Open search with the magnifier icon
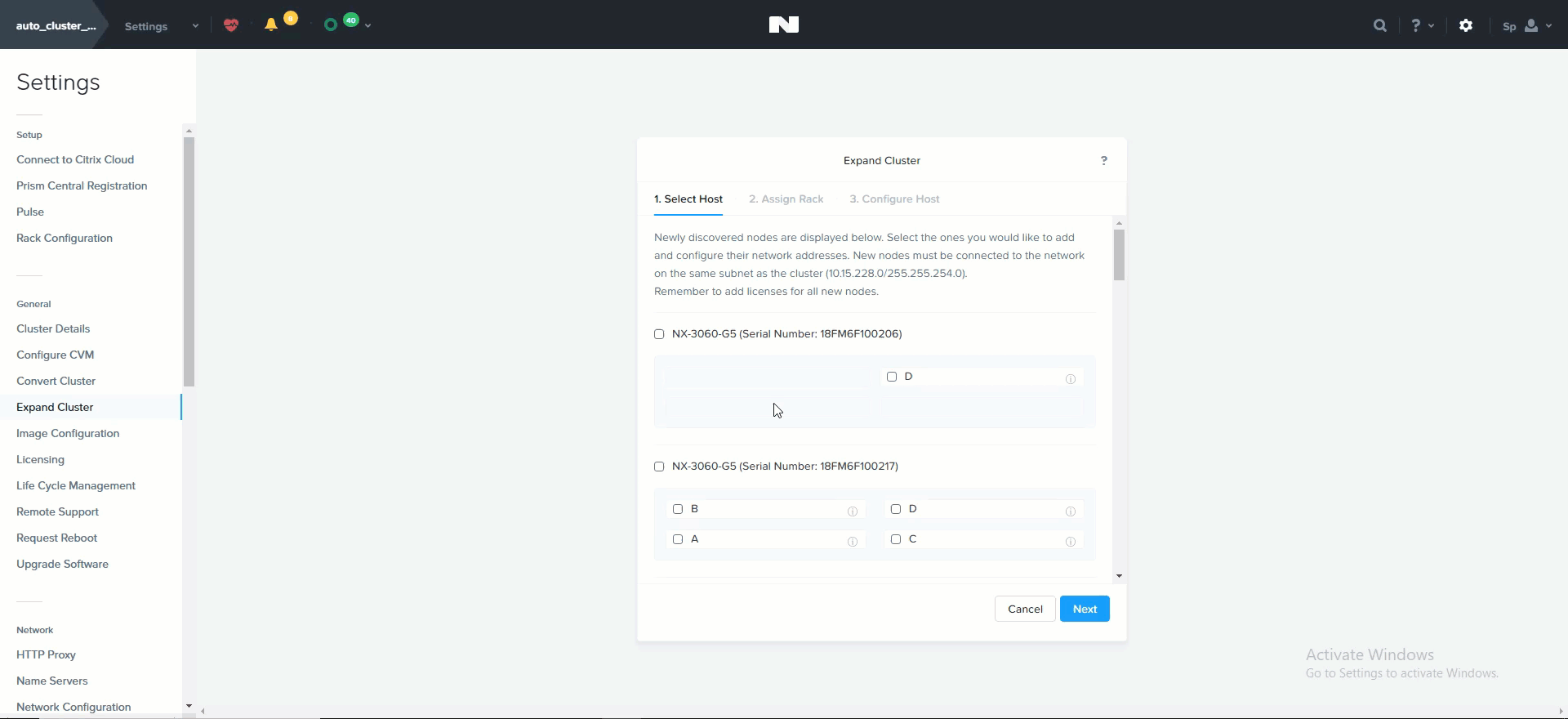 click(x=1380, y=25)
